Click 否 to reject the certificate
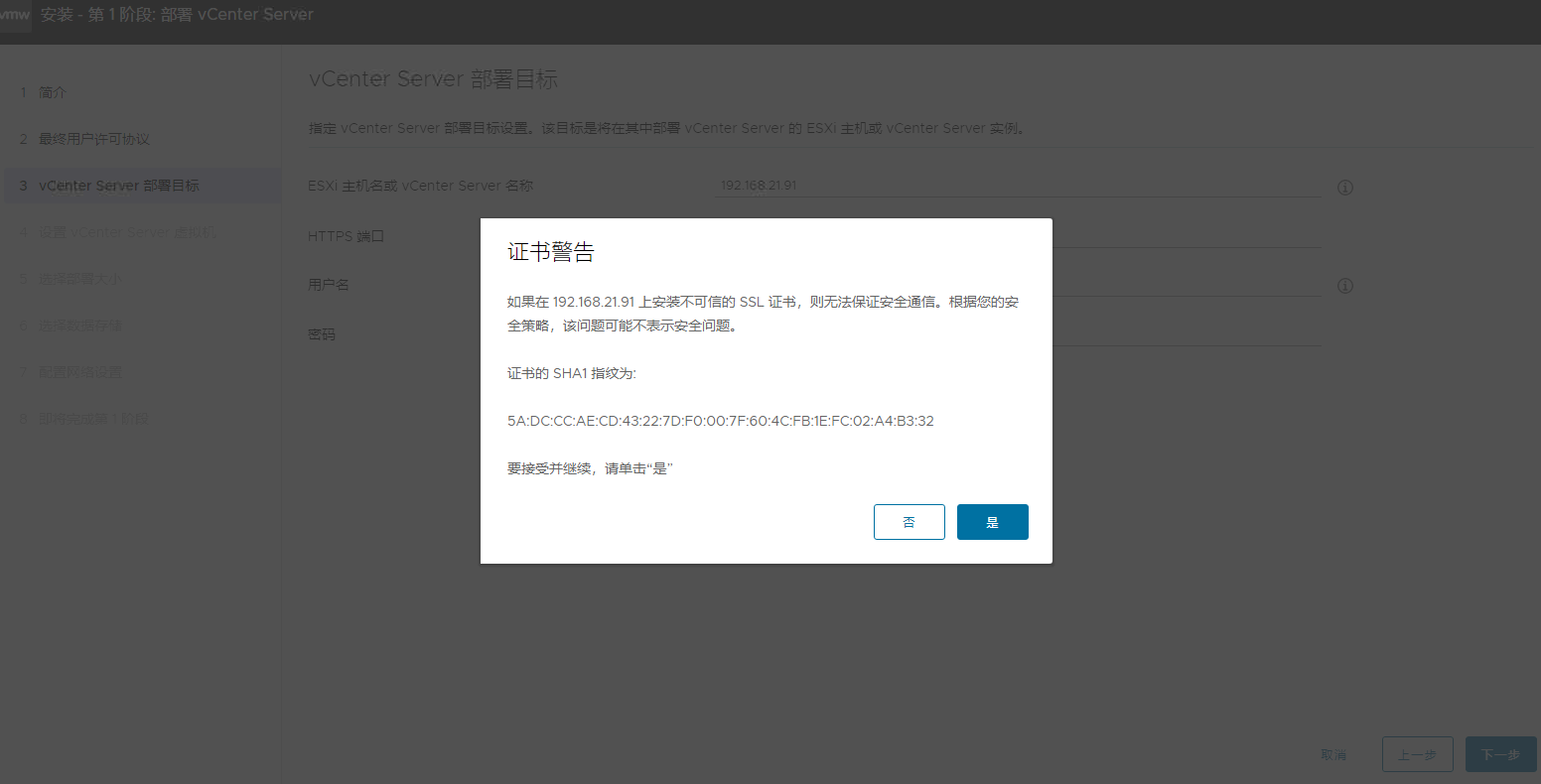1541x784 pixels. click(909, 522)
